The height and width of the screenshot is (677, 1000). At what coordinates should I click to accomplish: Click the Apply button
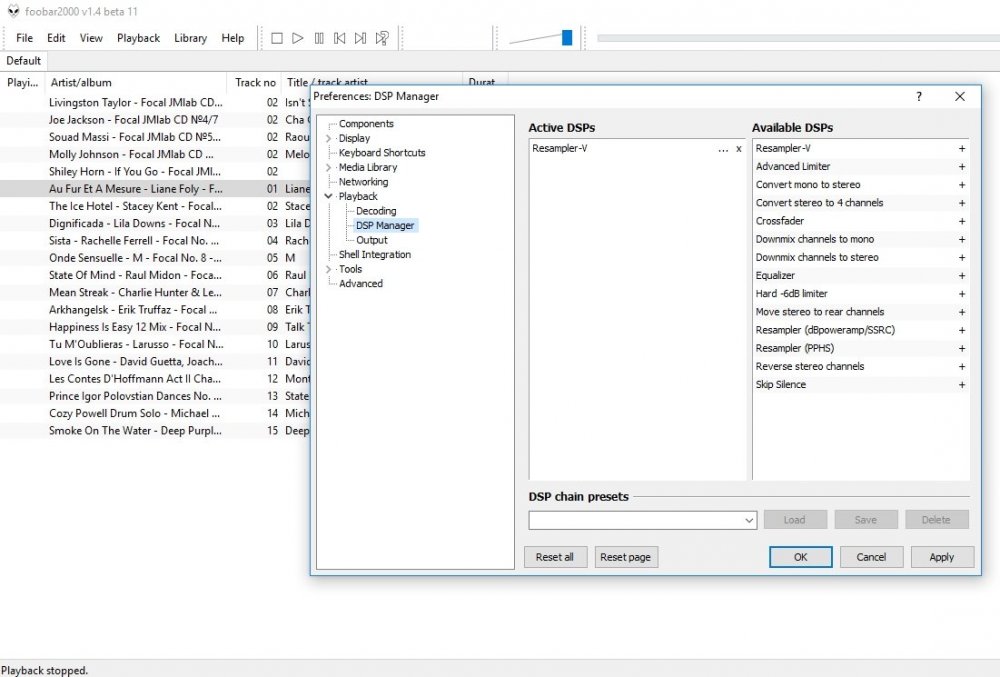pos(942,557)
